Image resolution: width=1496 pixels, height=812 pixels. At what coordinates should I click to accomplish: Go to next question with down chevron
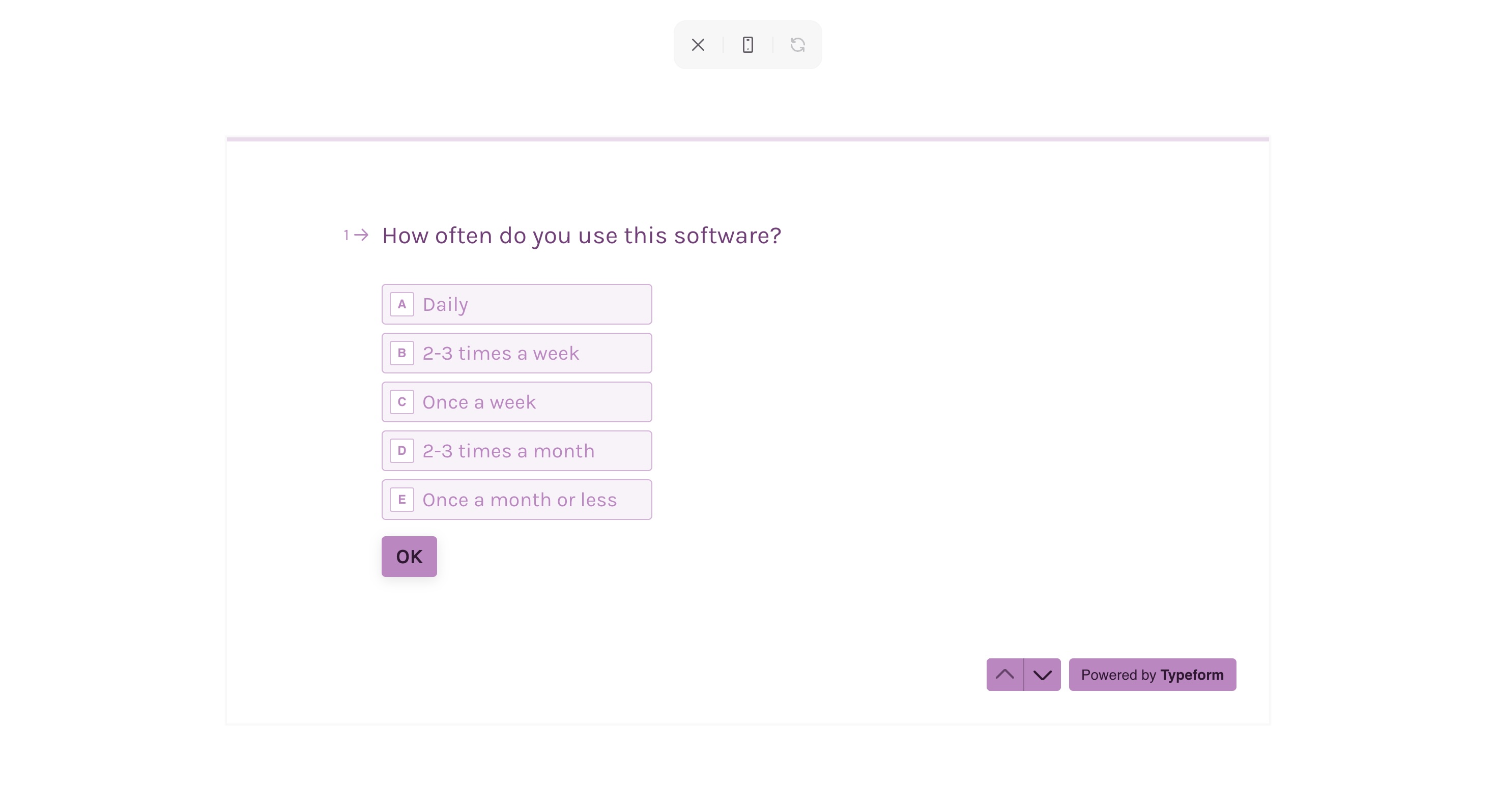(1043, 674)
